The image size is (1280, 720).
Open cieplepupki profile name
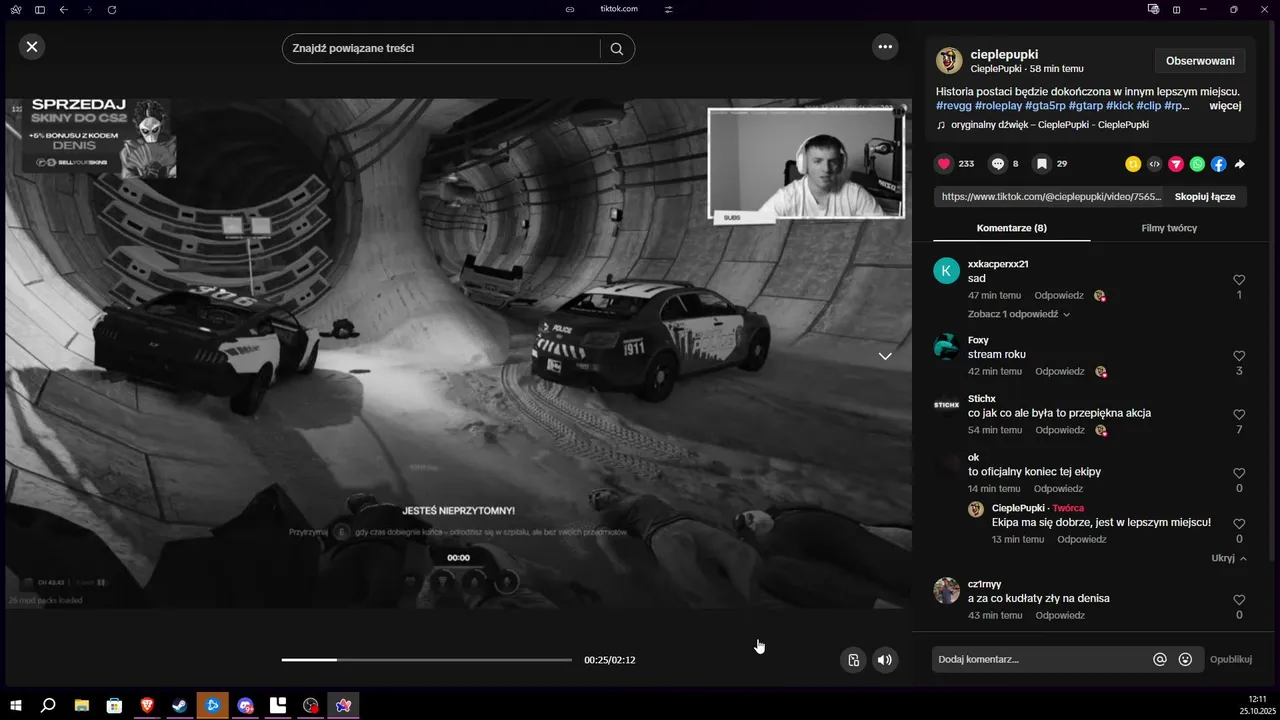[1004, 54]
